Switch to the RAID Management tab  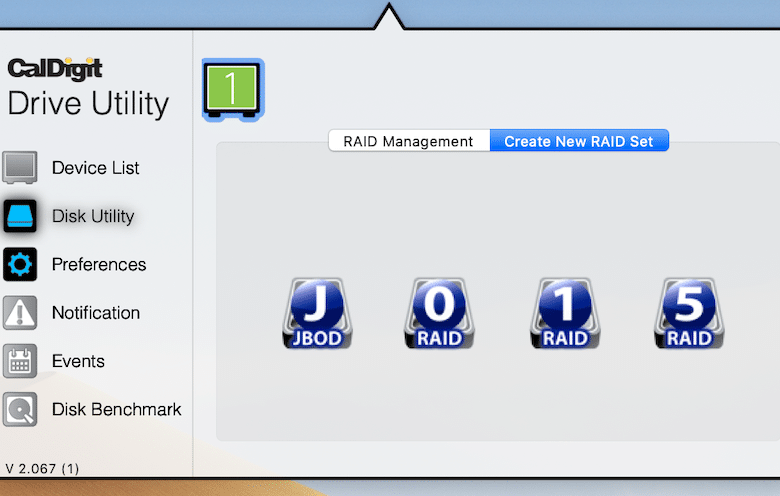[x=409, y=141]
